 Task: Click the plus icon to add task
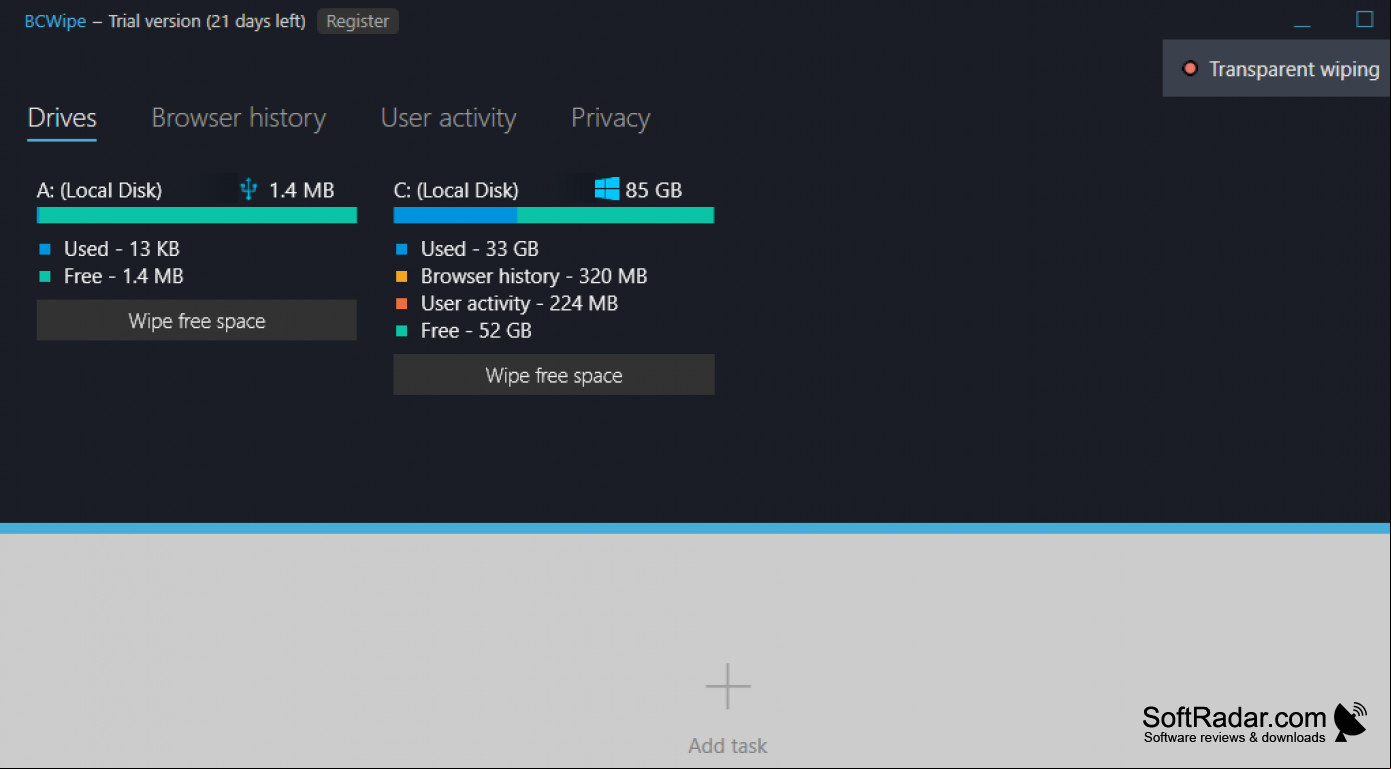[x=728, y=686]
